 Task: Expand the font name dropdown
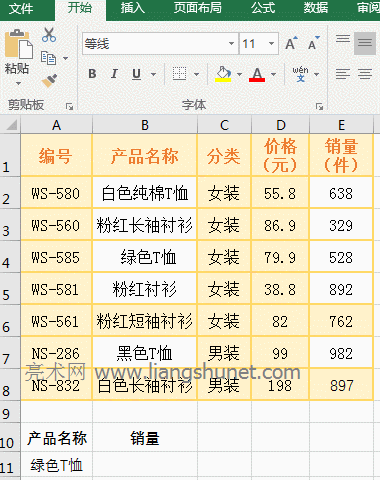tap(231, 44)
